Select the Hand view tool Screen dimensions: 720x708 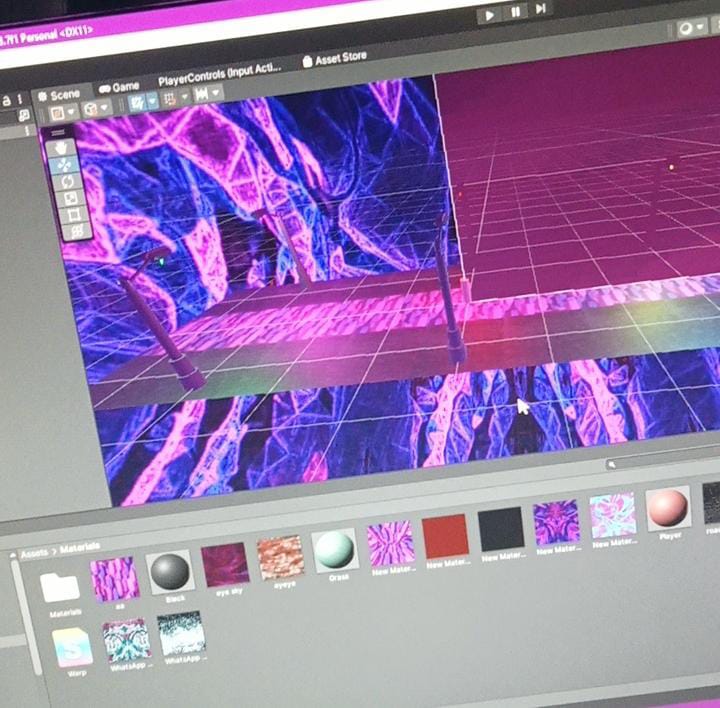pyautogui.click(x=62, y=149)
